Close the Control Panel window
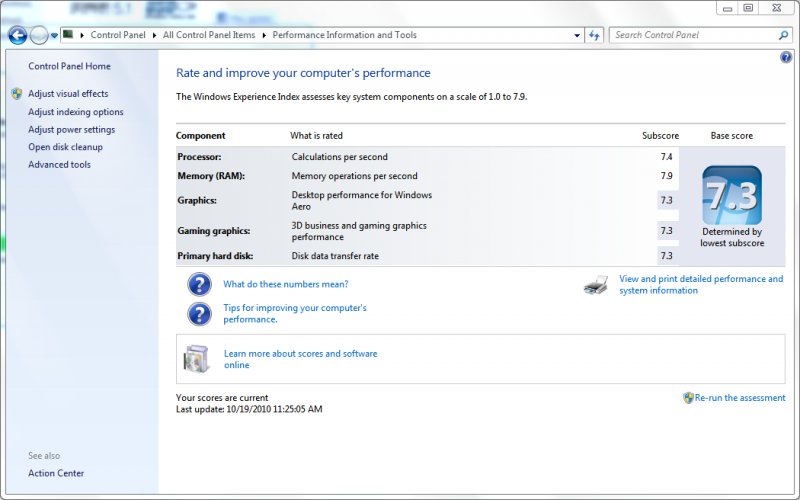 point(777,8)
